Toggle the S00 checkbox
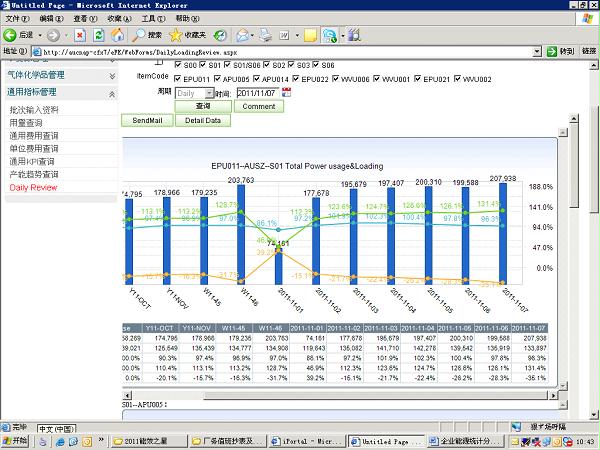Viewport: 600px width, 450px height. coord(178,64)
